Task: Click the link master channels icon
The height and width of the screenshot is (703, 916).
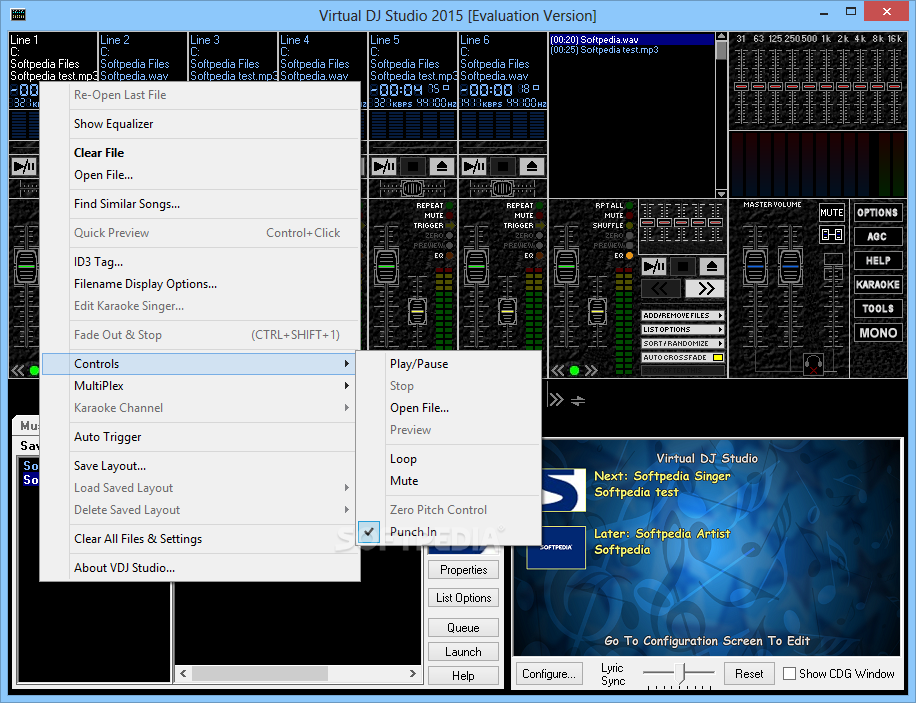Action: pos(831,234)
